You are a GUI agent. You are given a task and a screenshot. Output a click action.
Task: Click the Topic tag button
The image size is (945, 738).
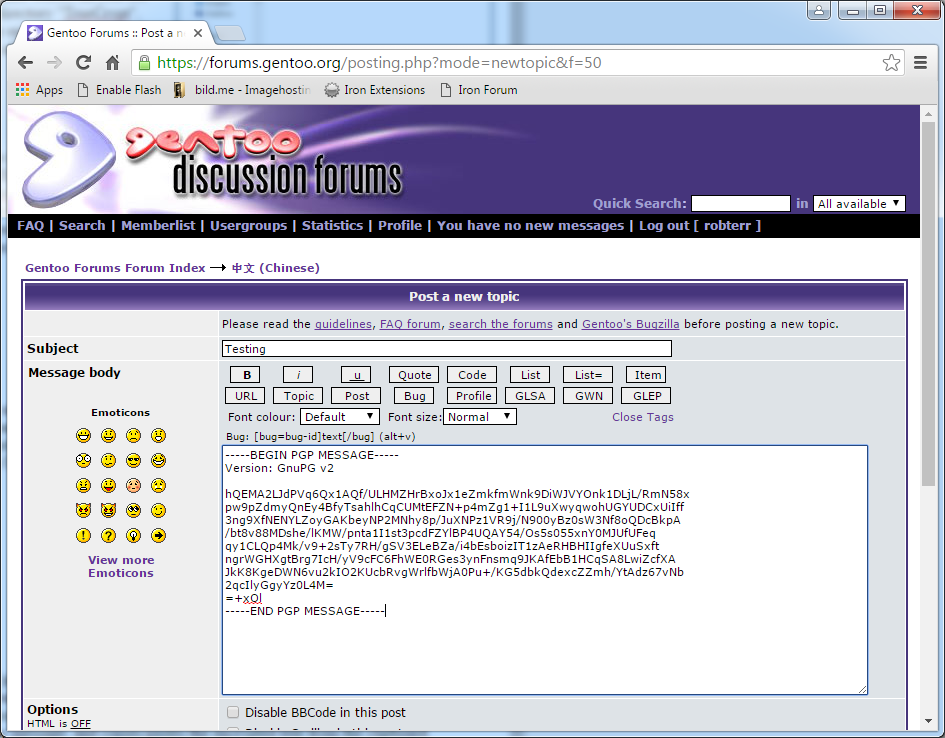(298, 396)
